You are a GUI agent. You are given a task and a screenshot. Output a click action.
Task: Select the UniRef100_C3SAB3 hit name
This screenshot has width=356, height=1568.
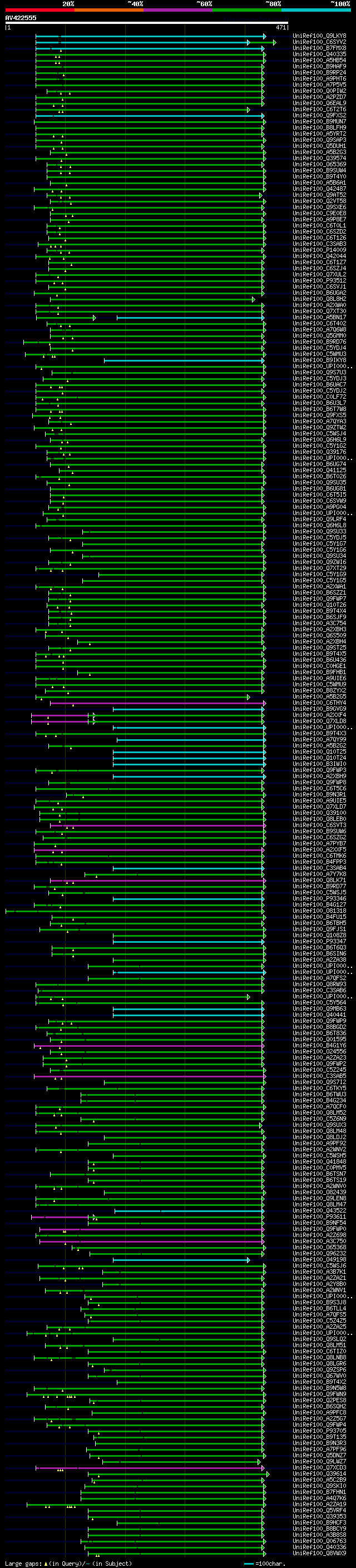[319, 244]
